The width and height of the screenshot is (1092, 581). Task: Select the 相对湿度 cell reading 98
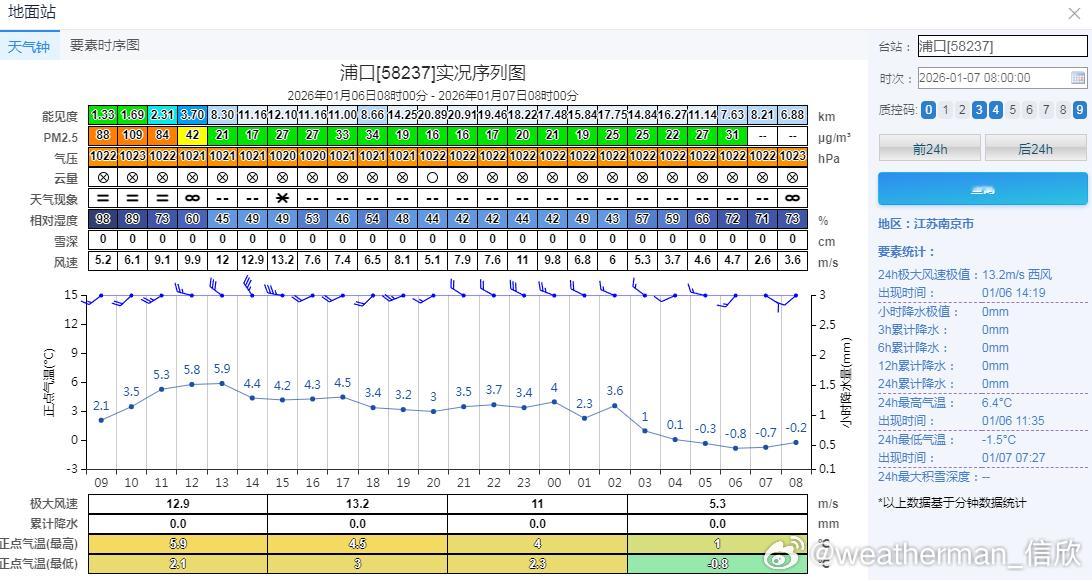click(x=103, y=219)
